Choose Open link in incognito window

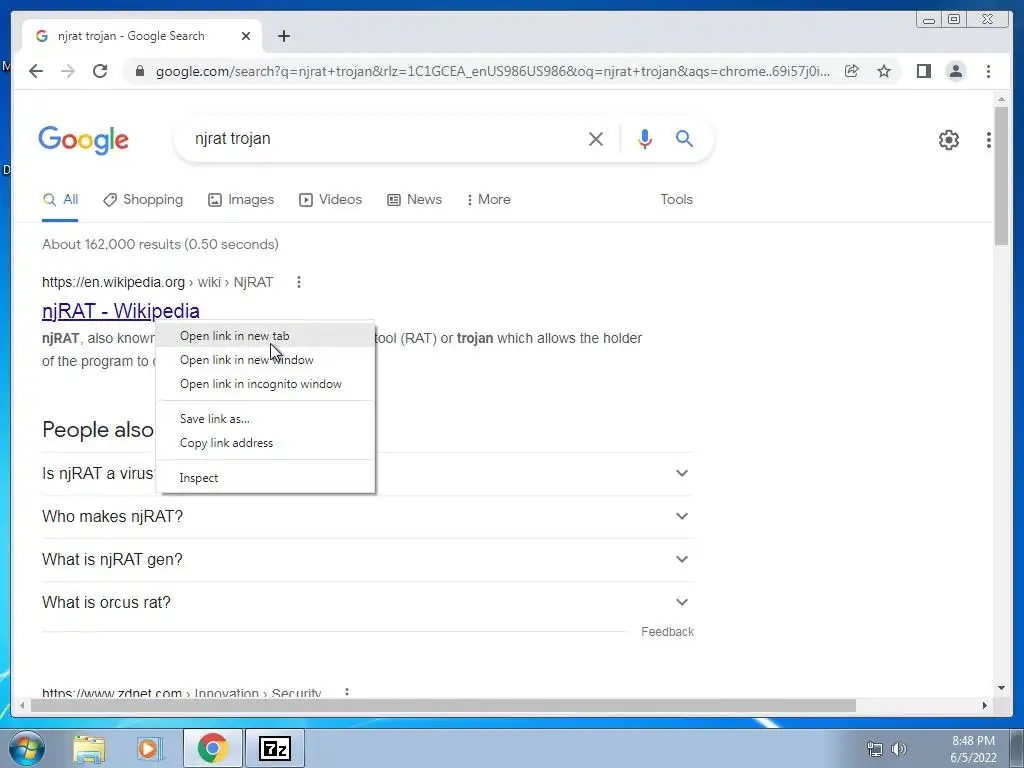pyautogui.click(x=266, y=384)
